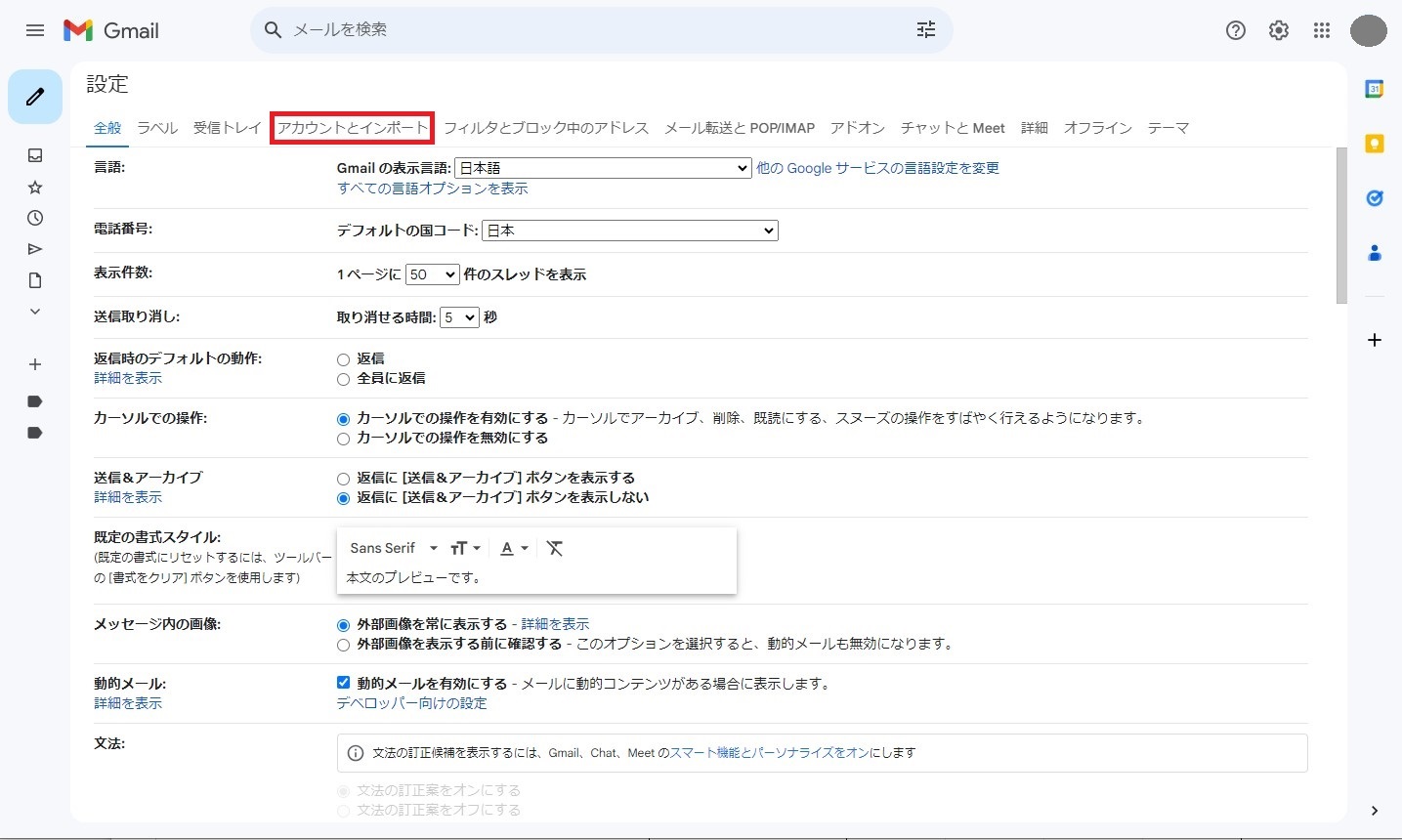Click the compose pencil icon
The image size is (1402, 840).
tap(35, 97)
